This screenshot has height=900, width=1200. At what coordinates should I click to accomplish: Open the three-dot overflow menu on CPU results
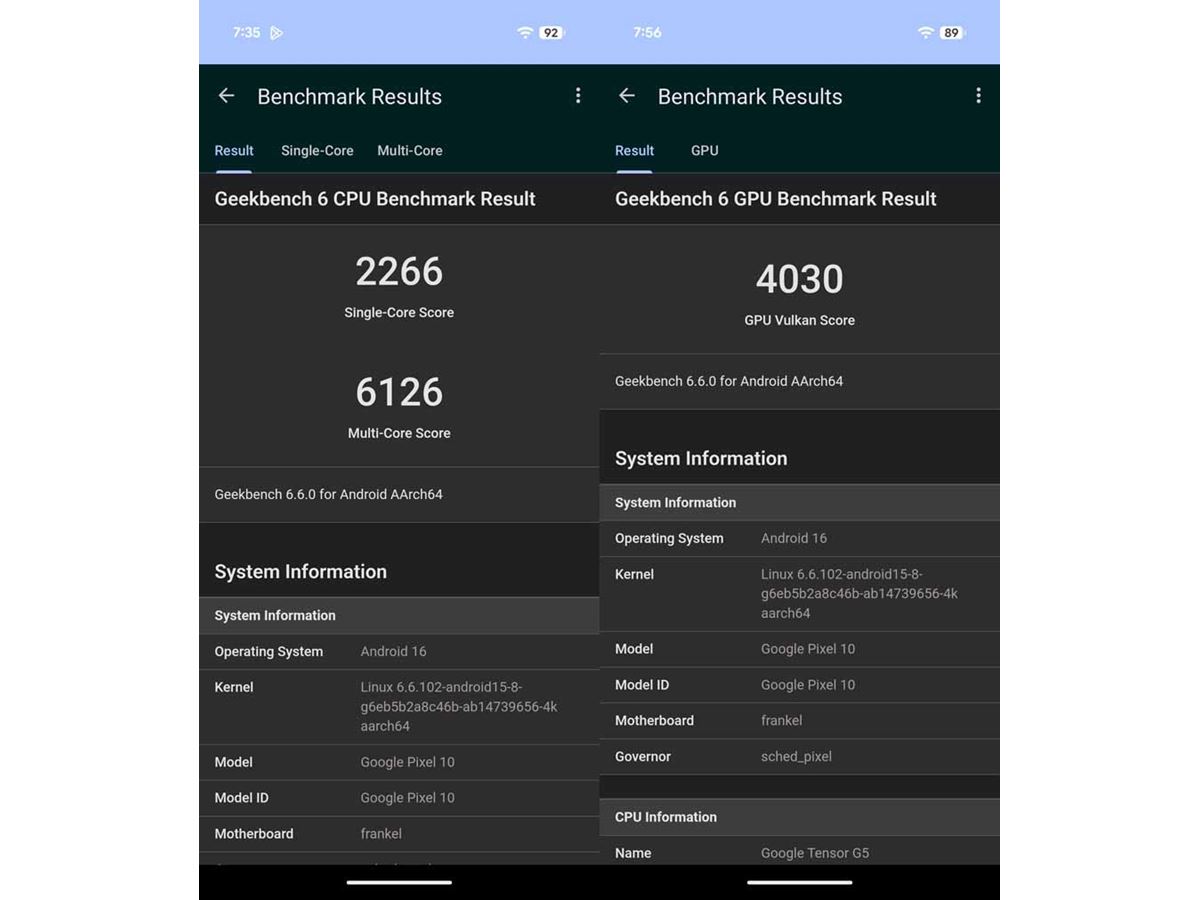pyautogui.click(x=578, y=96)
